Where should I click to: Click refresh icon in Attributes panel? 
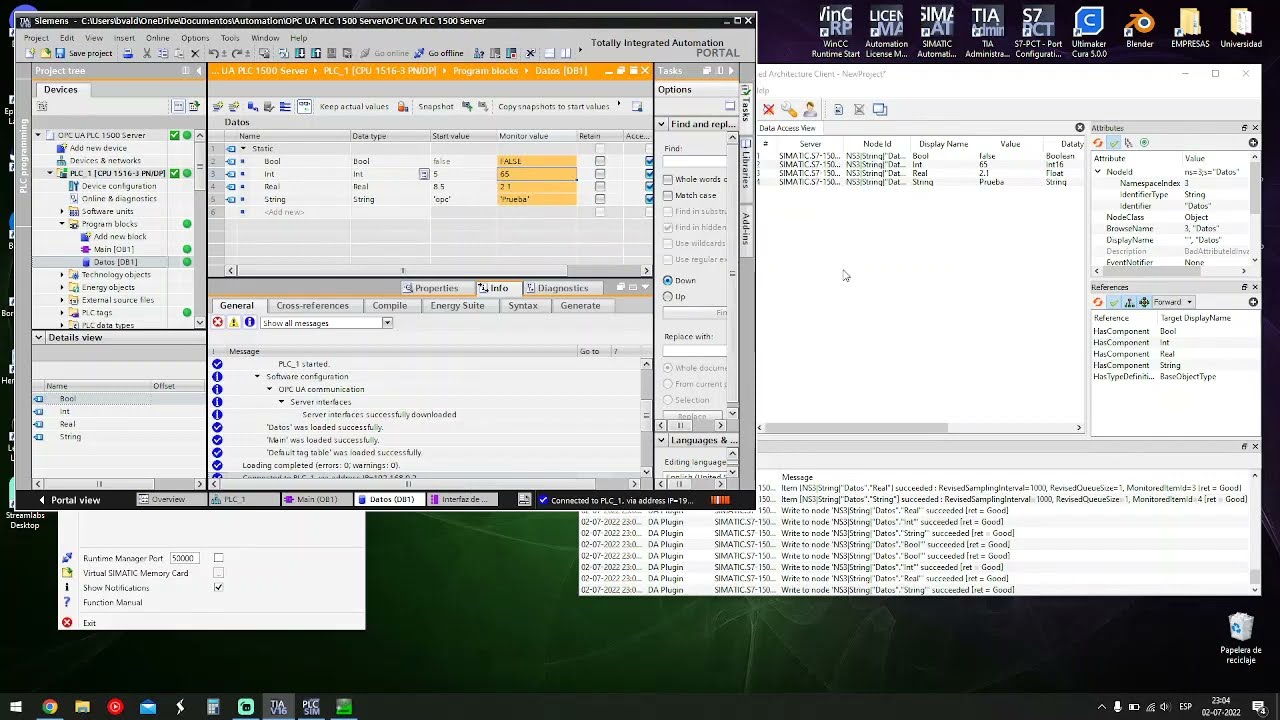(1098, 143)
